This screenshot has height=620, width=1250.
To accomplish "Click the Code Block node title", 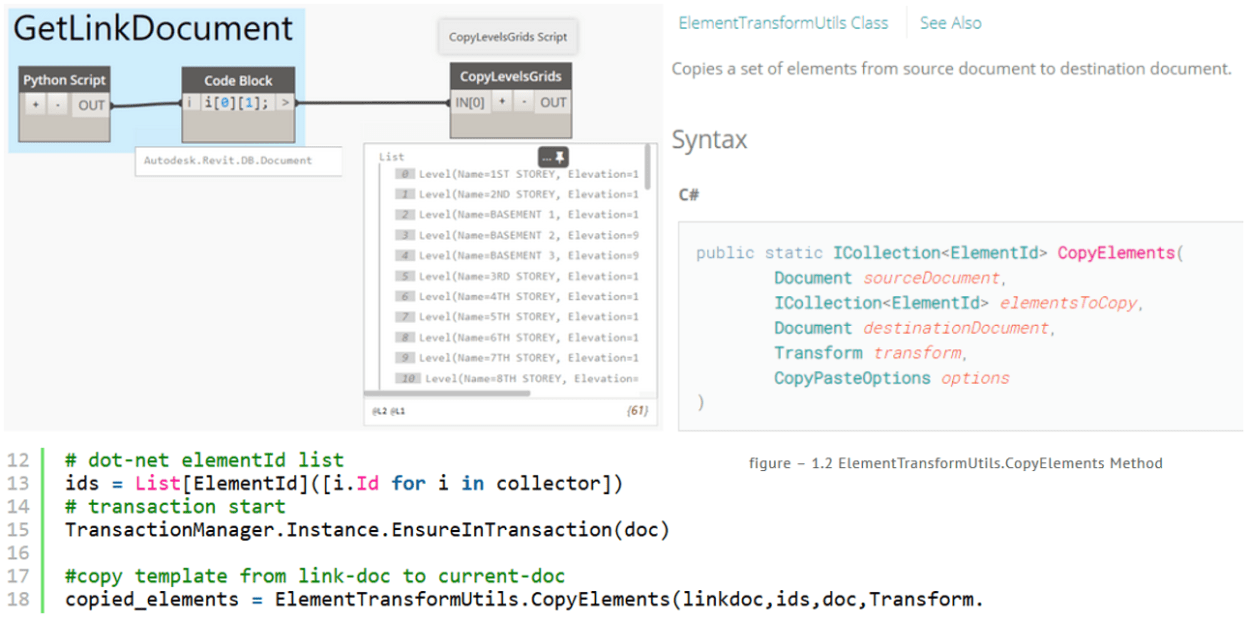I will click(x=238, y=81).
